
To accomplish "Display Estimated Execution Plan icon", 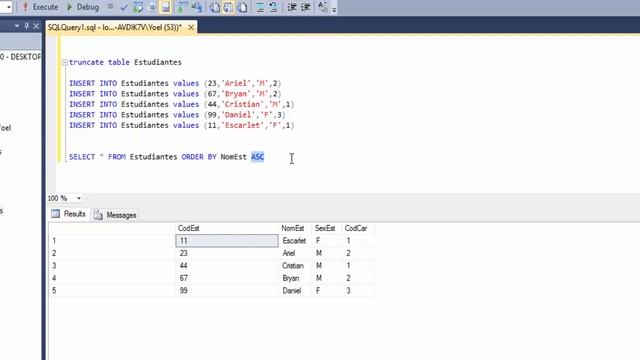I will pos(138,7).
